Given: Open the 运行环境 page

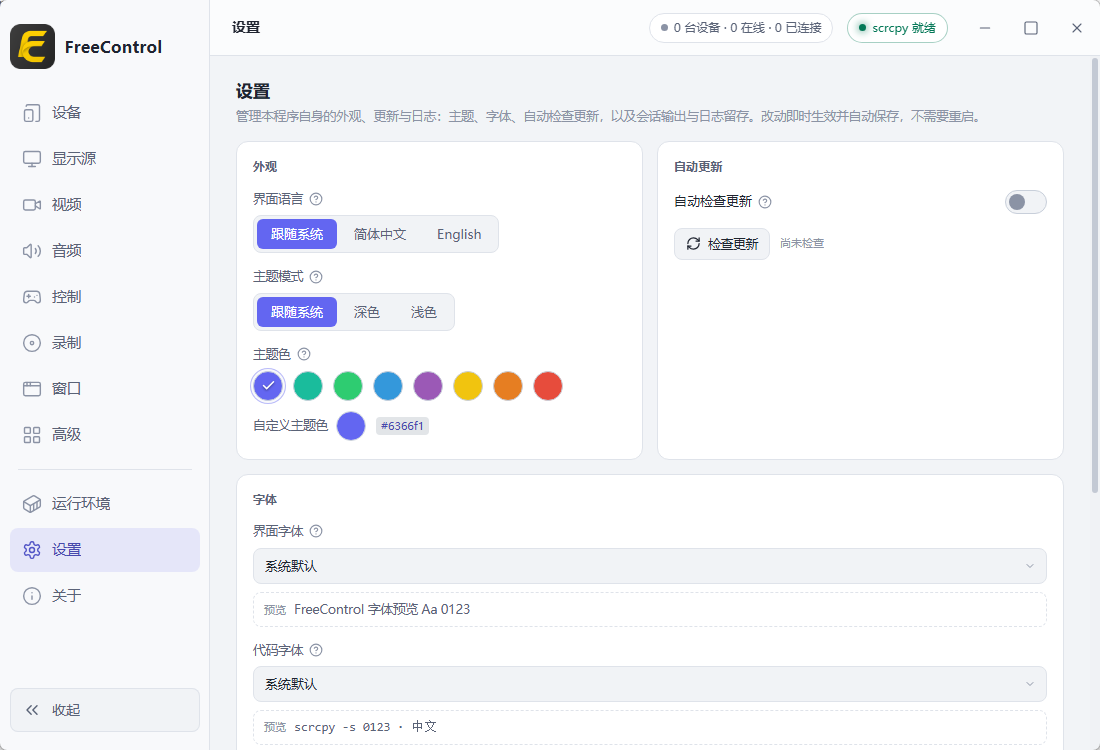Looking at the screenshot, I should click(105, 504).
